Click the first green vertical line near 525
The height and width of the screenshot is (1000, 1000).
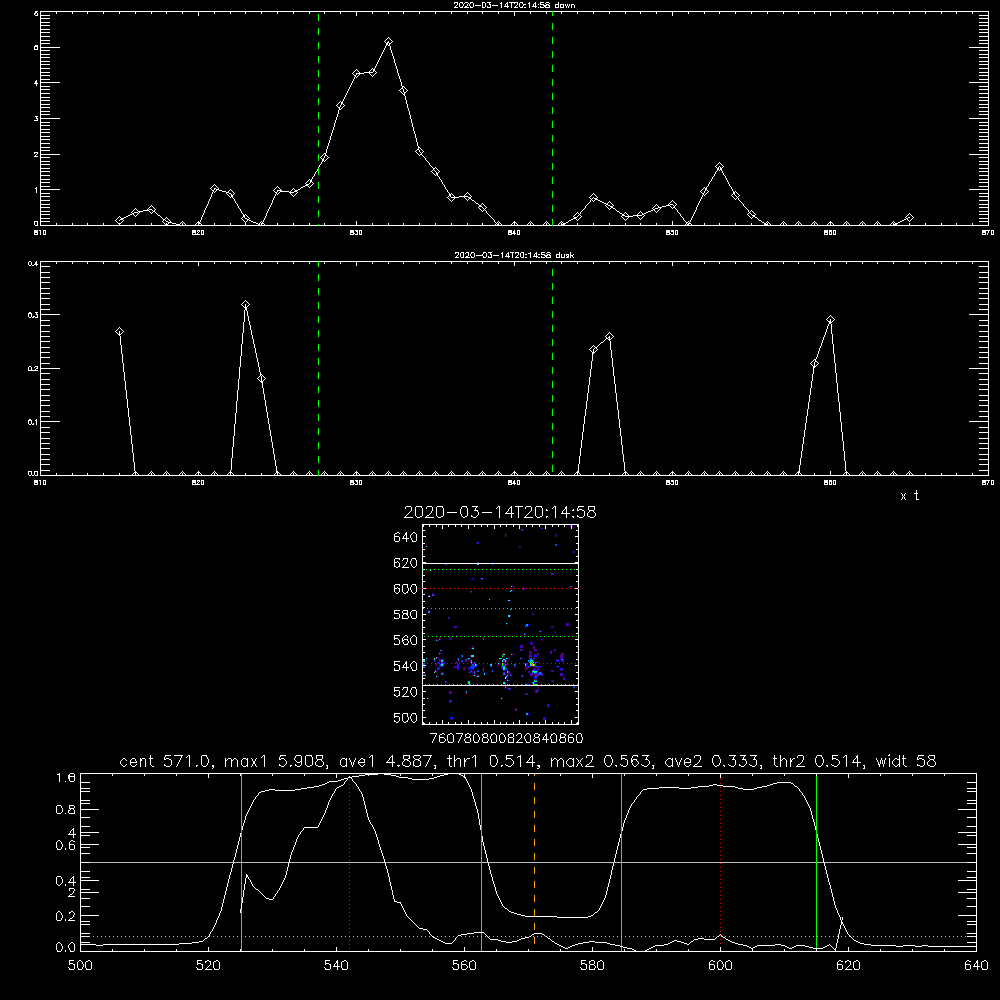click(x=241, y=862)
